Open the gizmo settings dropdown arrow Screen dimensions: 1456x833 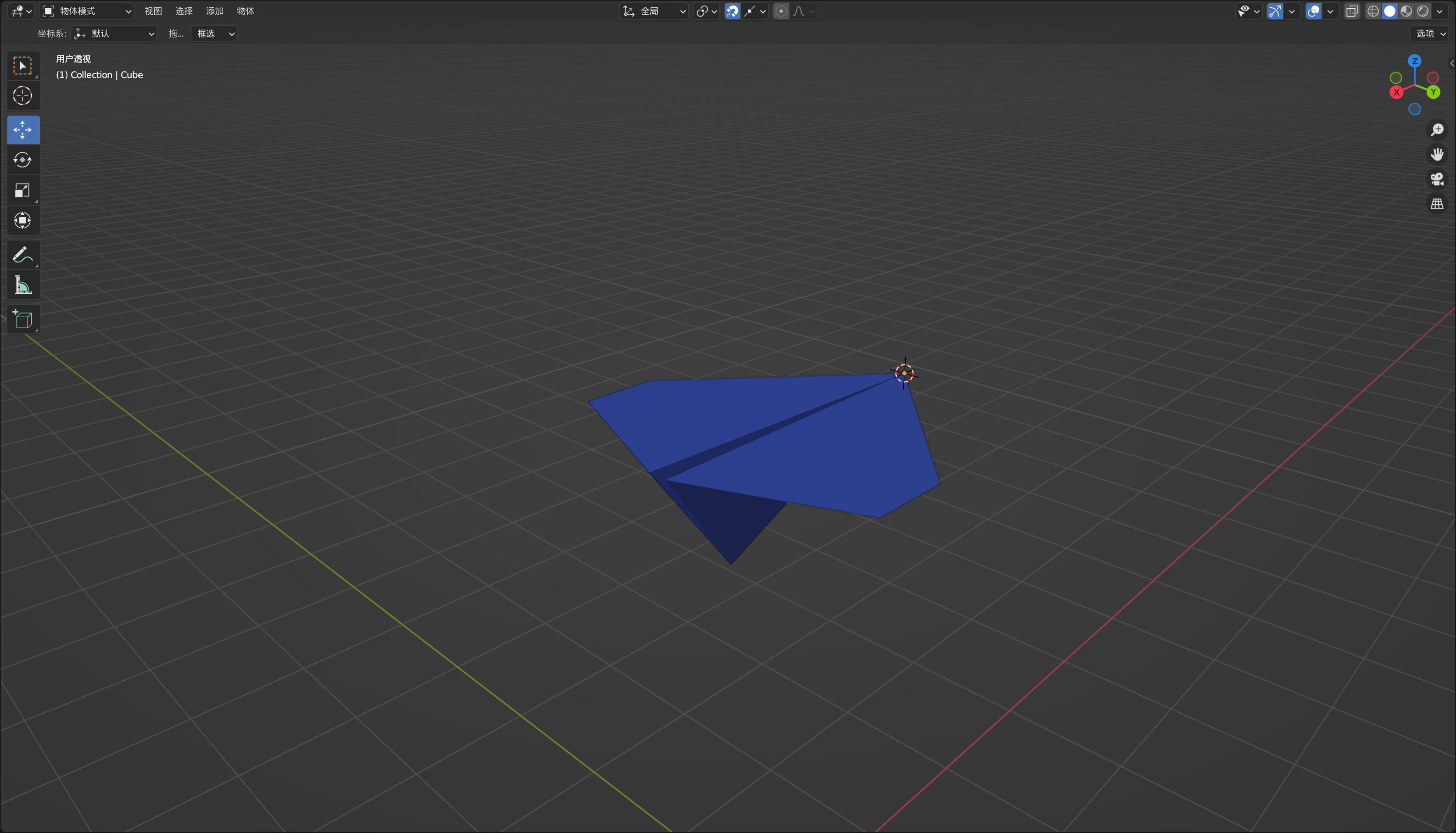coord(1291,11)
